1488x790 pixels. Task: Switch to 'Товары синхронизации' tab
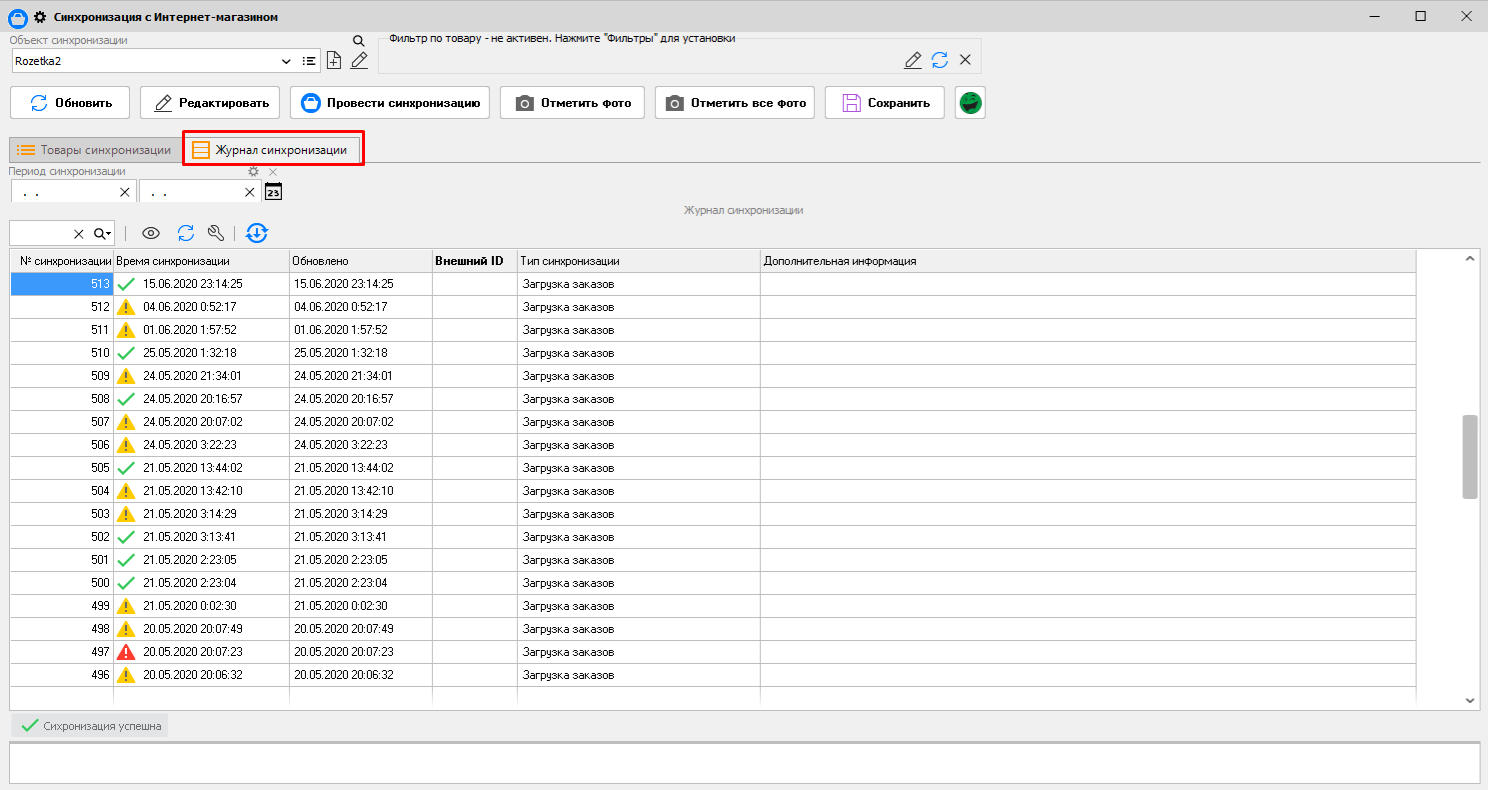point(94,150)
